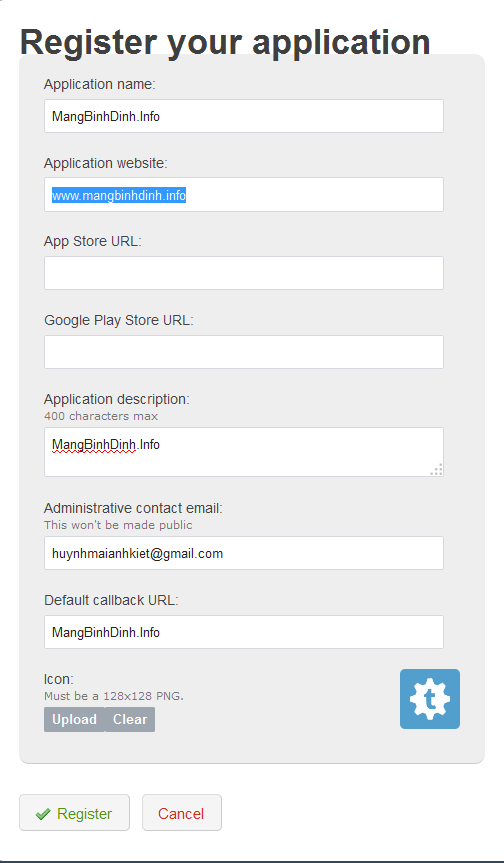This screenshot has width=504, height=863.
Task: Focus the Application name input field
Action: pyautogui.click(x=244, y=116)
